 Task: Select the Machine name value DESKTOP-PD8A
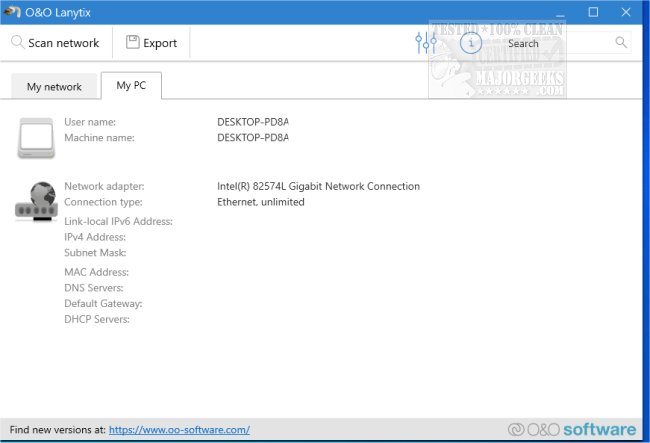[x=253, y=138]
